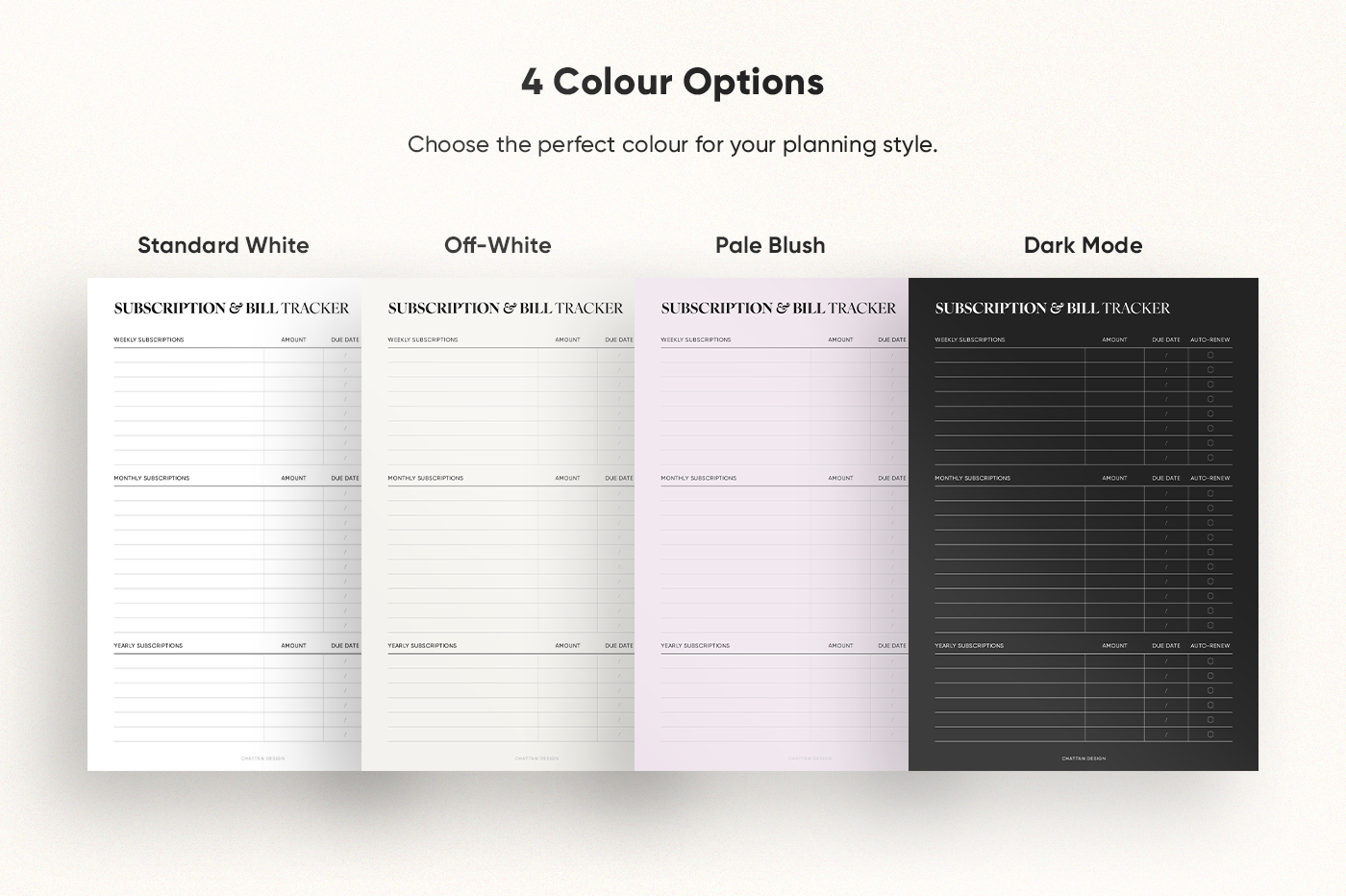Click the 4 Colour Options heading
Screen dimensions: 1346x896
click(673, 82)
